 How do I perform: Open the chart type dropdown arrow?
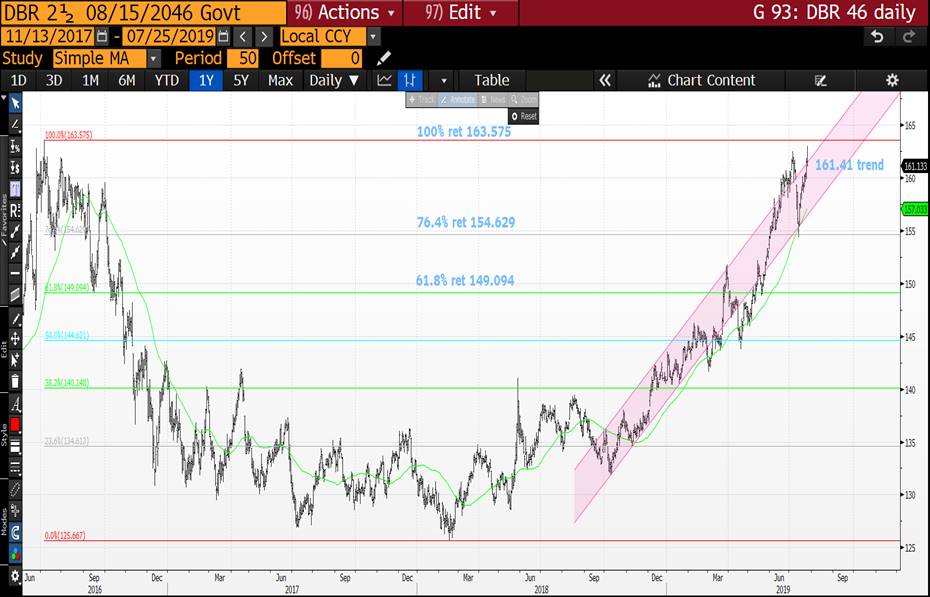click(x=443, y=80)
